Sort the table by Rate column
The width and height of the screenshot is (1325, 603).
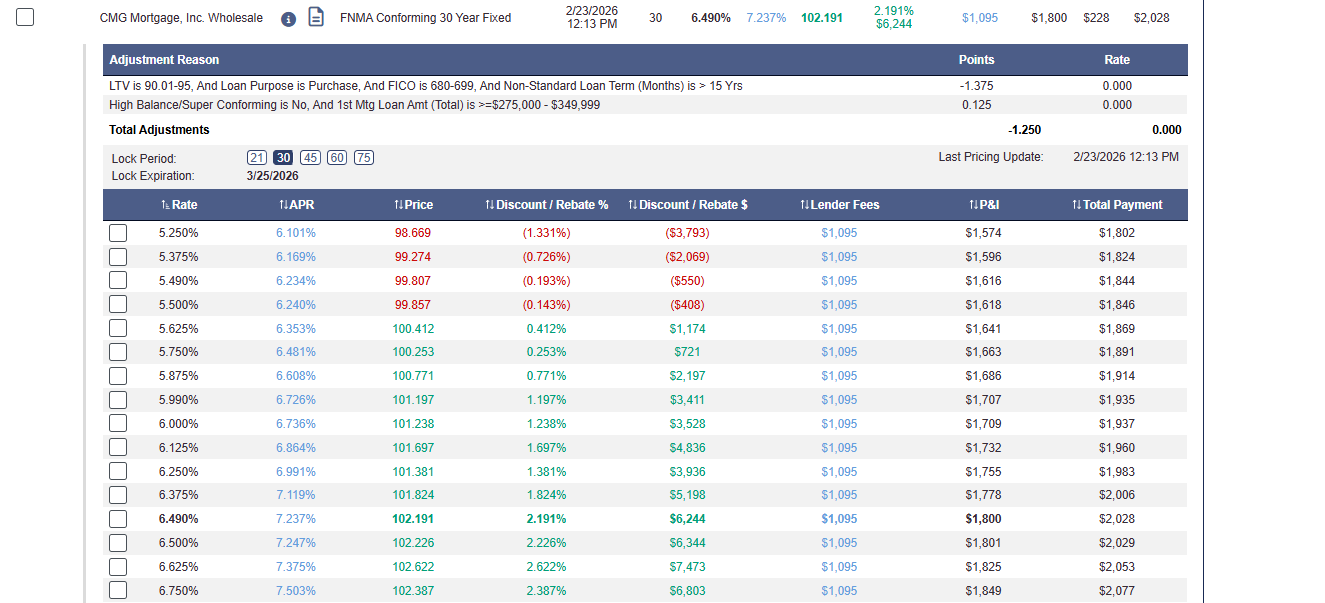pyautogui.click(x=179, y=205)
